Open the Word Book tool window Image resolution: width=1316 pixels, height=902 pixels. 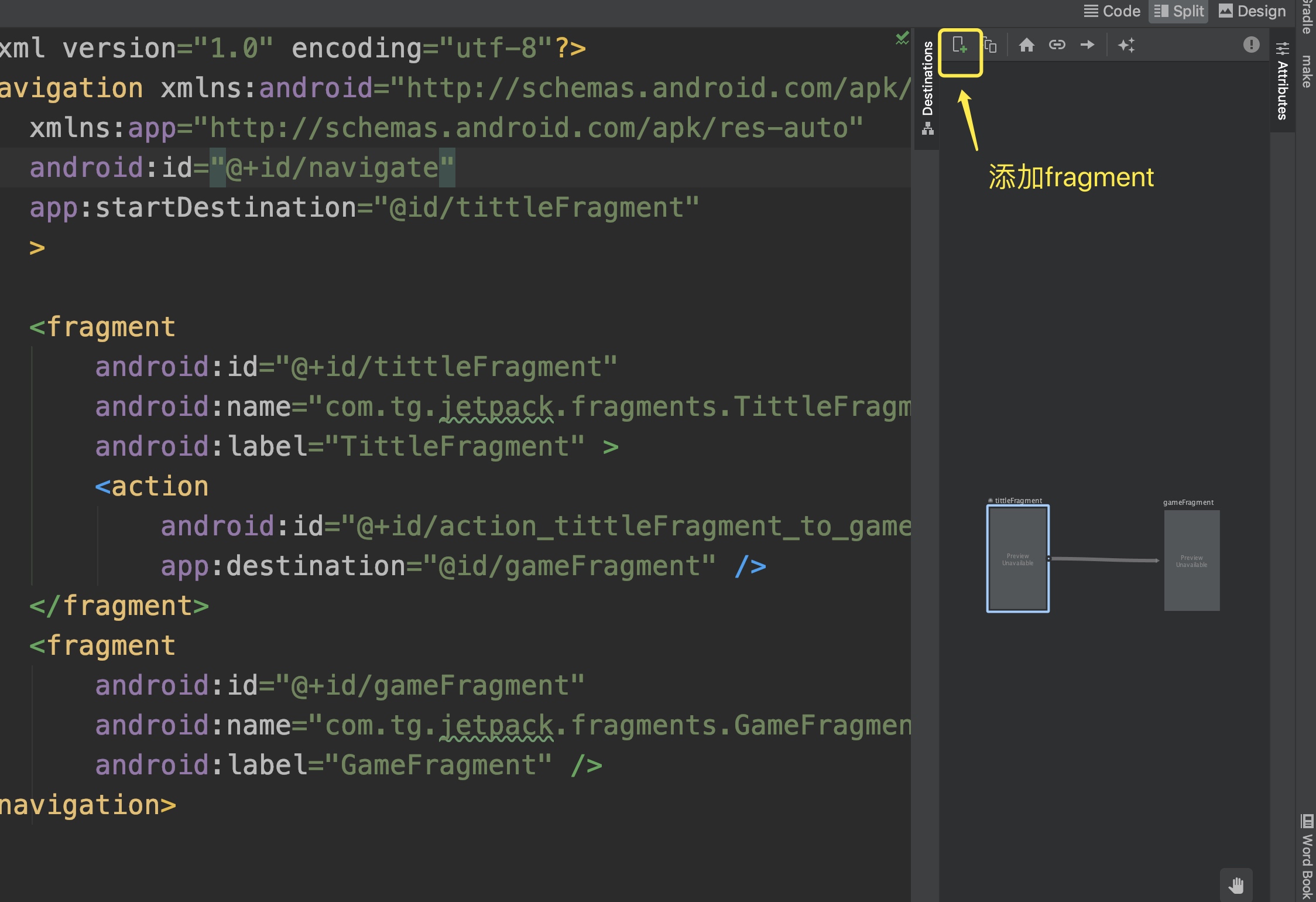(x=1306, y=856)
